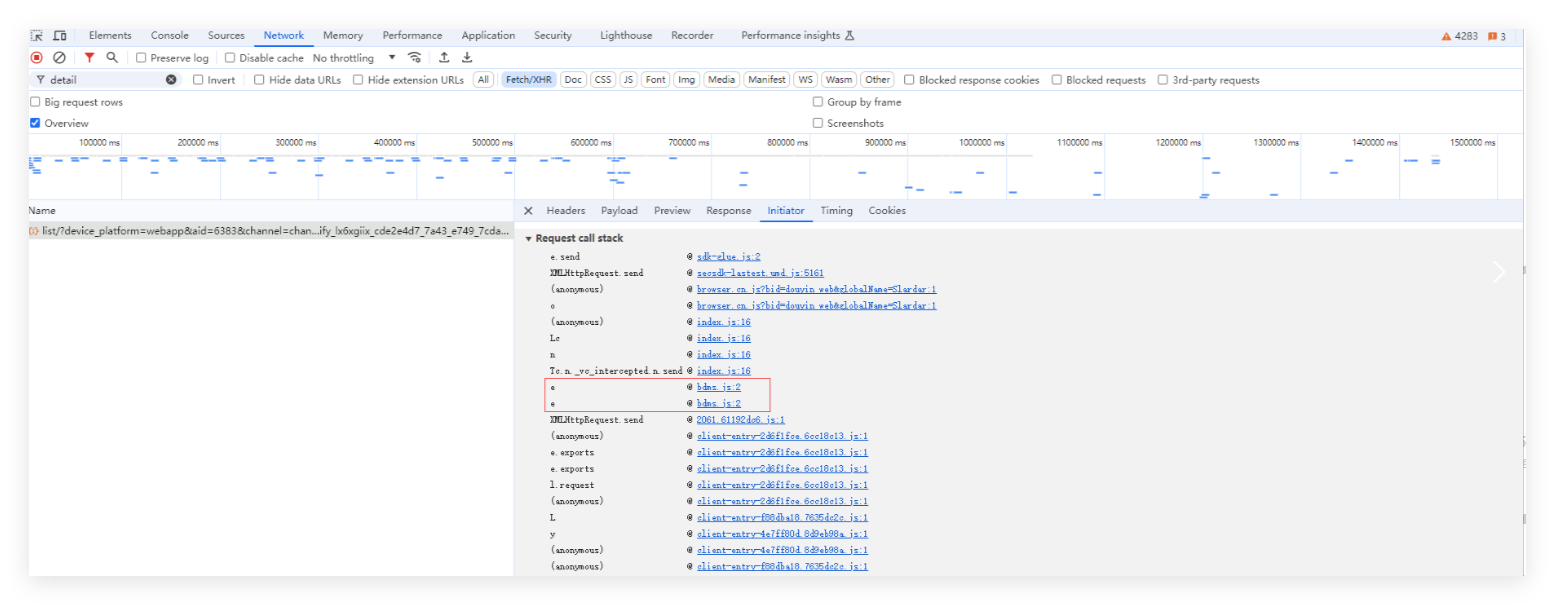Switch to the Elements panel
Image resolution: width=1555 pixels, height=605 pixels.
point(110,36)
